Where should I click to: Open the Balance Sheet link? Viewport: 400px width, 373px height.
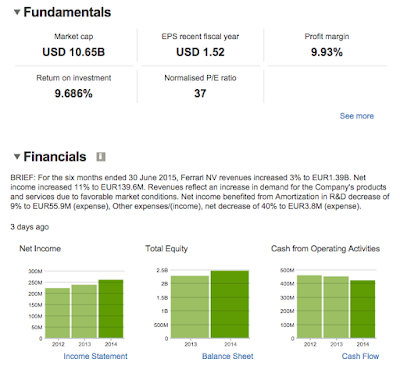pyautogui.click(x=228, y=356)
